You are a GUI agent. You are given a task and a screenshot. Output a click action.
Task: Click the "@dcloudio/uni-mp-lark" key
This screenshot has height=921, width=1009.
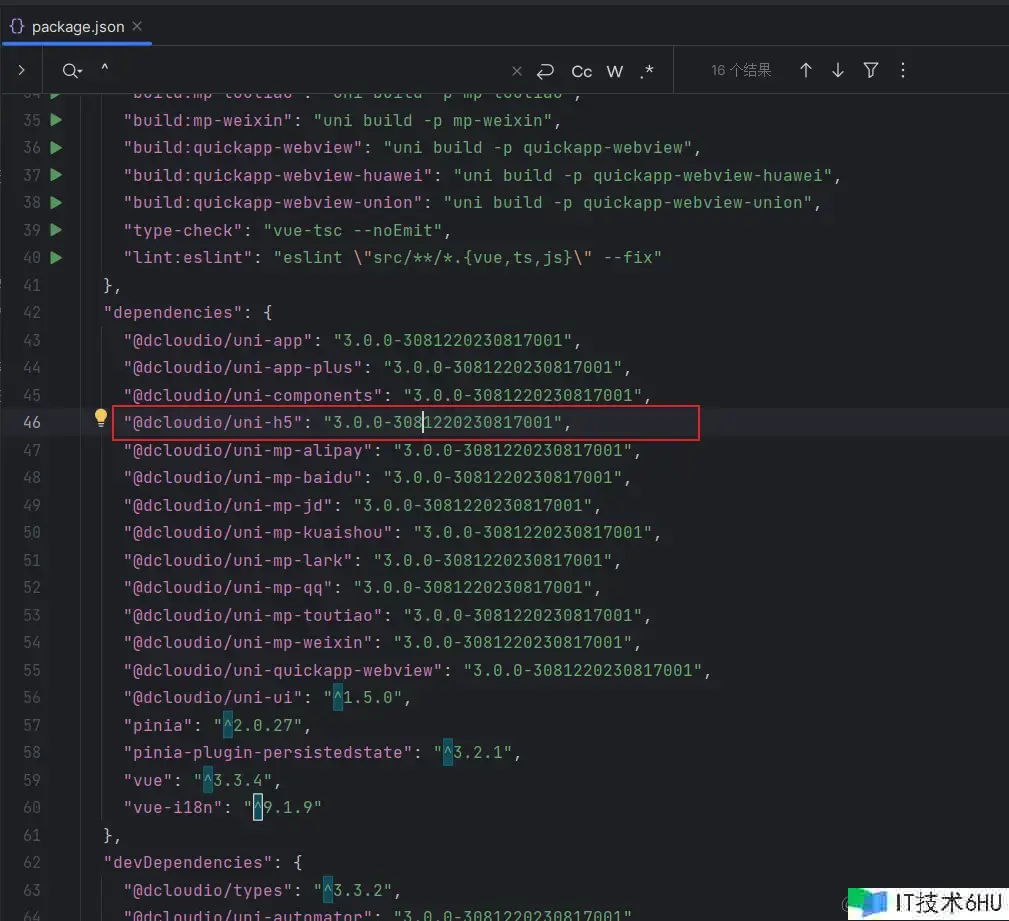pos(237,560)
